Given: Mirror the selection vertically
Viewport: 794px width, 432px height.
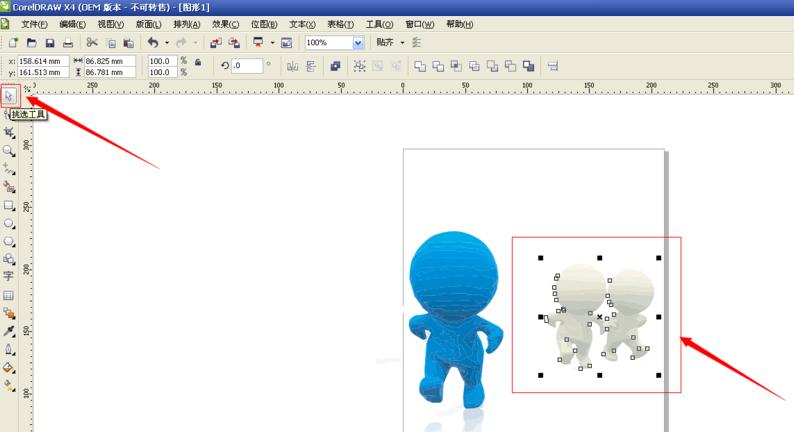Looking at the screenshot, I should click(310, 66).
